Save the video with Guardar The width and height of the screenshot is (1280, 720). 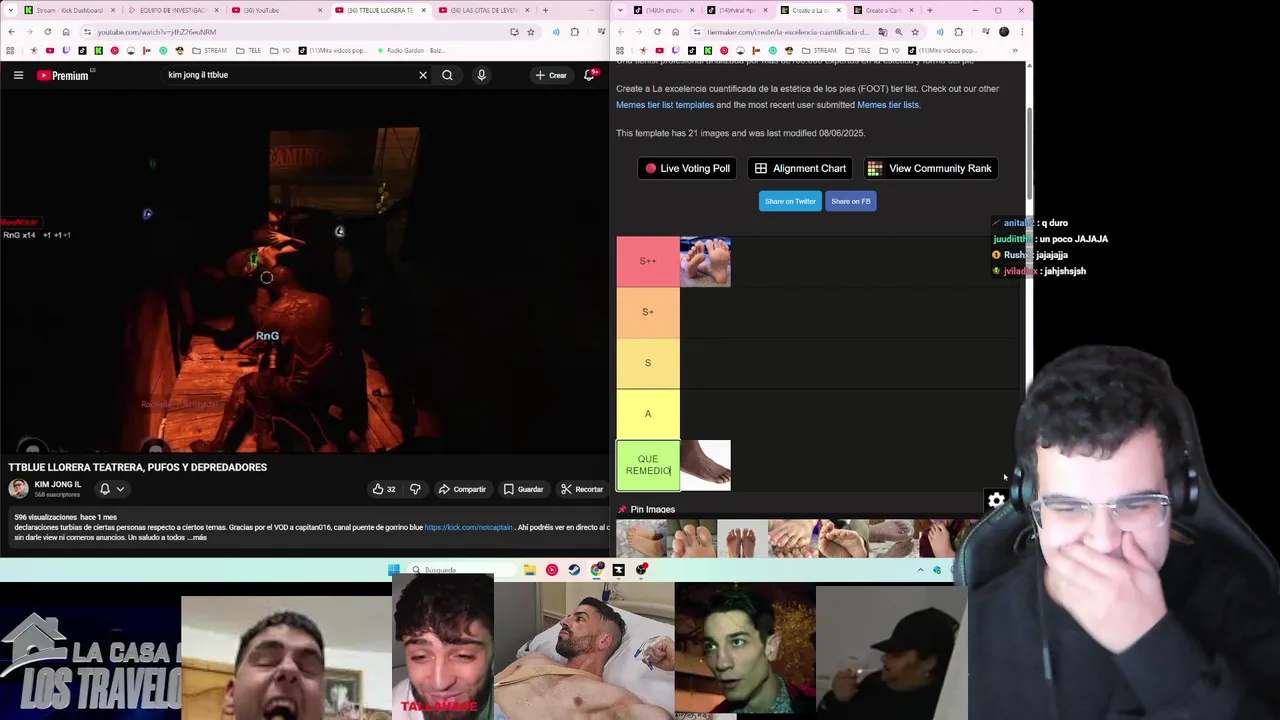coord(523,489)
